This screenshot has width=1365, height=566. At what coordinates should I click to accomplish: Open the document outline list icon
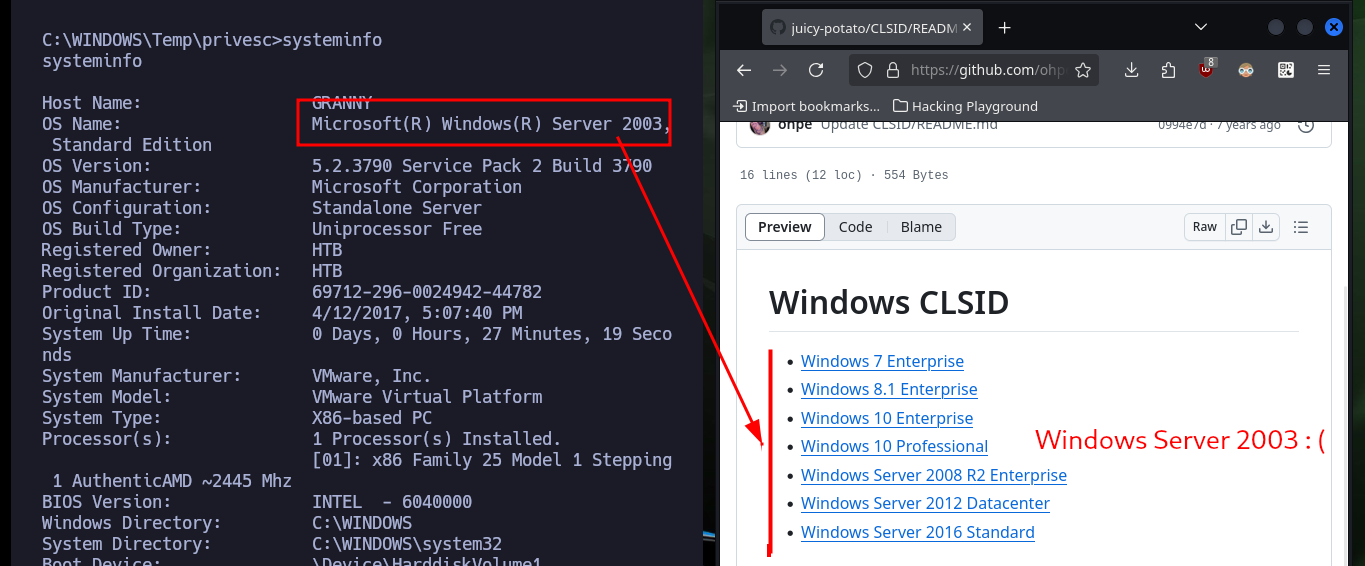(1301, 227)
